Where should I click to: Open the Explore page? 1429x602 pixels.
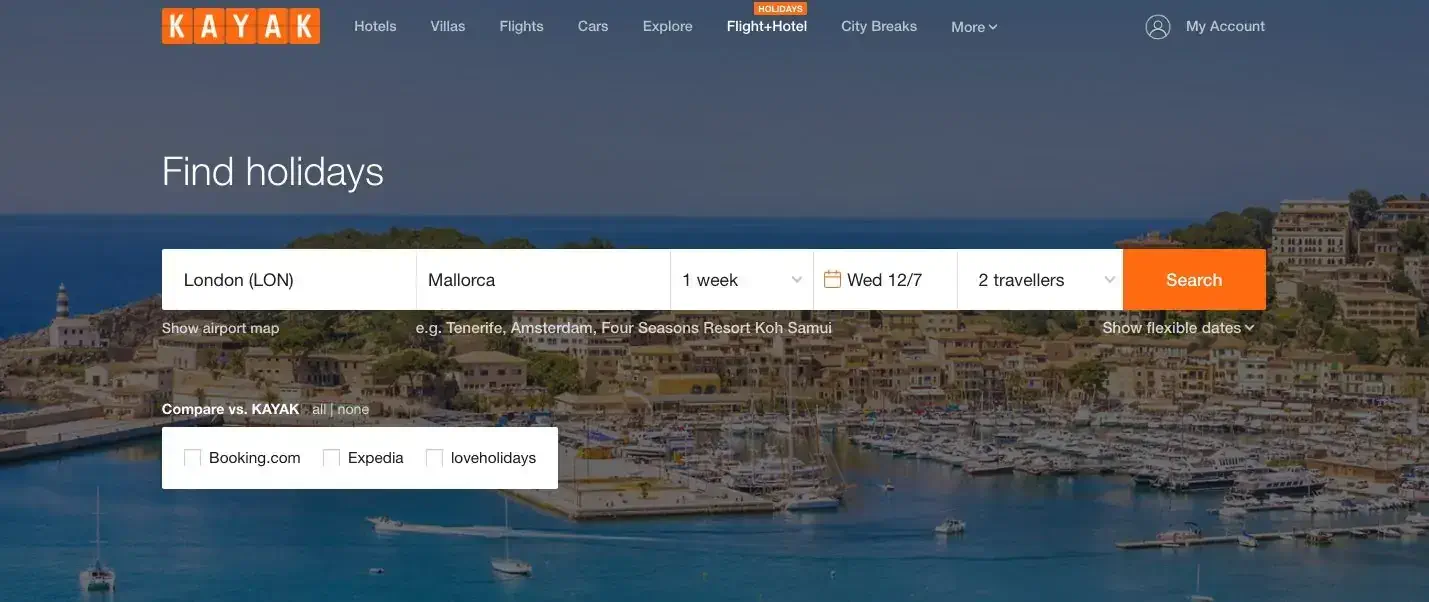(x=668, y=26)
